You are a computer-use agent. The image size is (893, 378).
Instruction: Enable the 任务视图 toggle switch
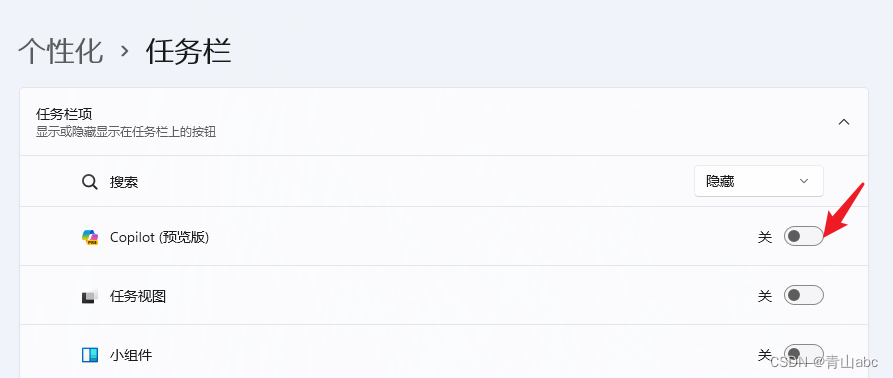[804, 295]
